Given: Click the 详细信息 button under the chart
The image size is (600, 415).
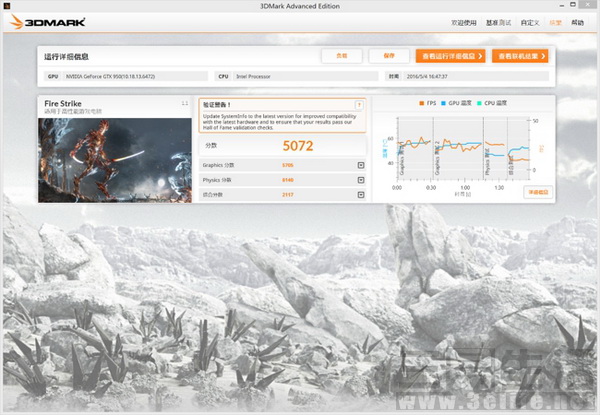Looking at the screenshot, I should (x=538, y=192).
